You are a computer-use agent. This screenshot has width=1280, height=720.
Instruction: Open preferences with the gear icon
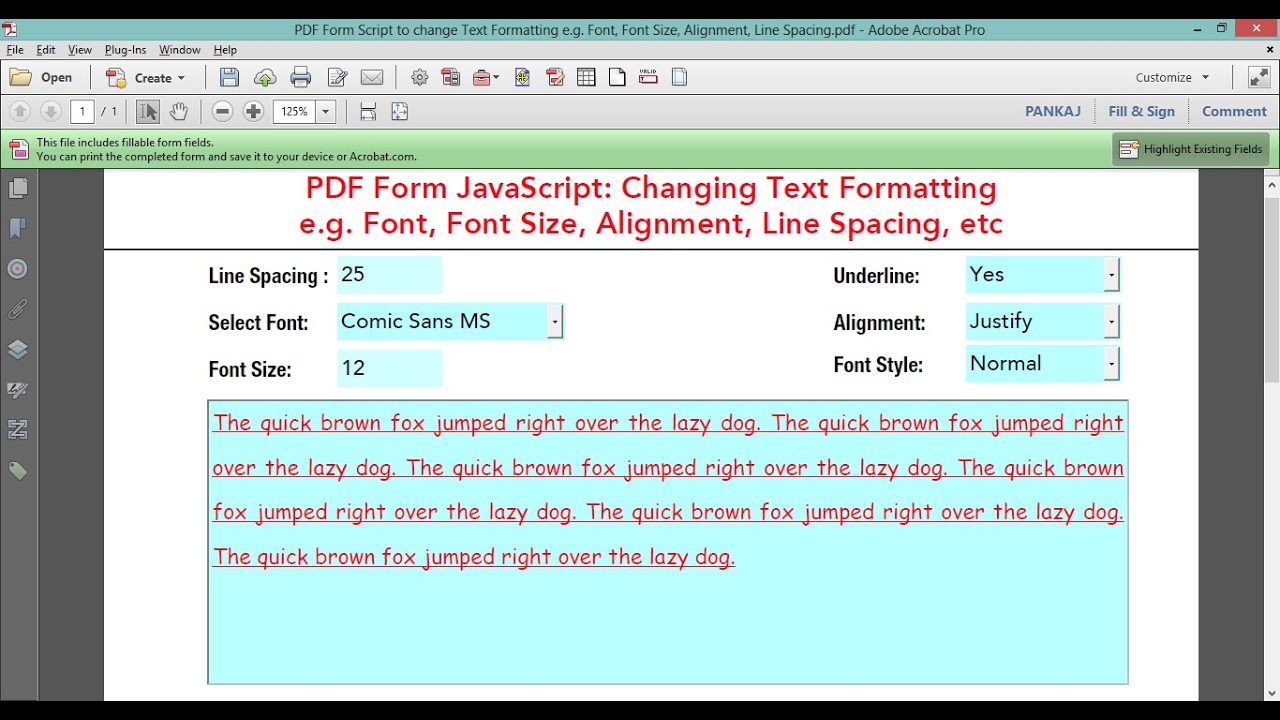420,77
